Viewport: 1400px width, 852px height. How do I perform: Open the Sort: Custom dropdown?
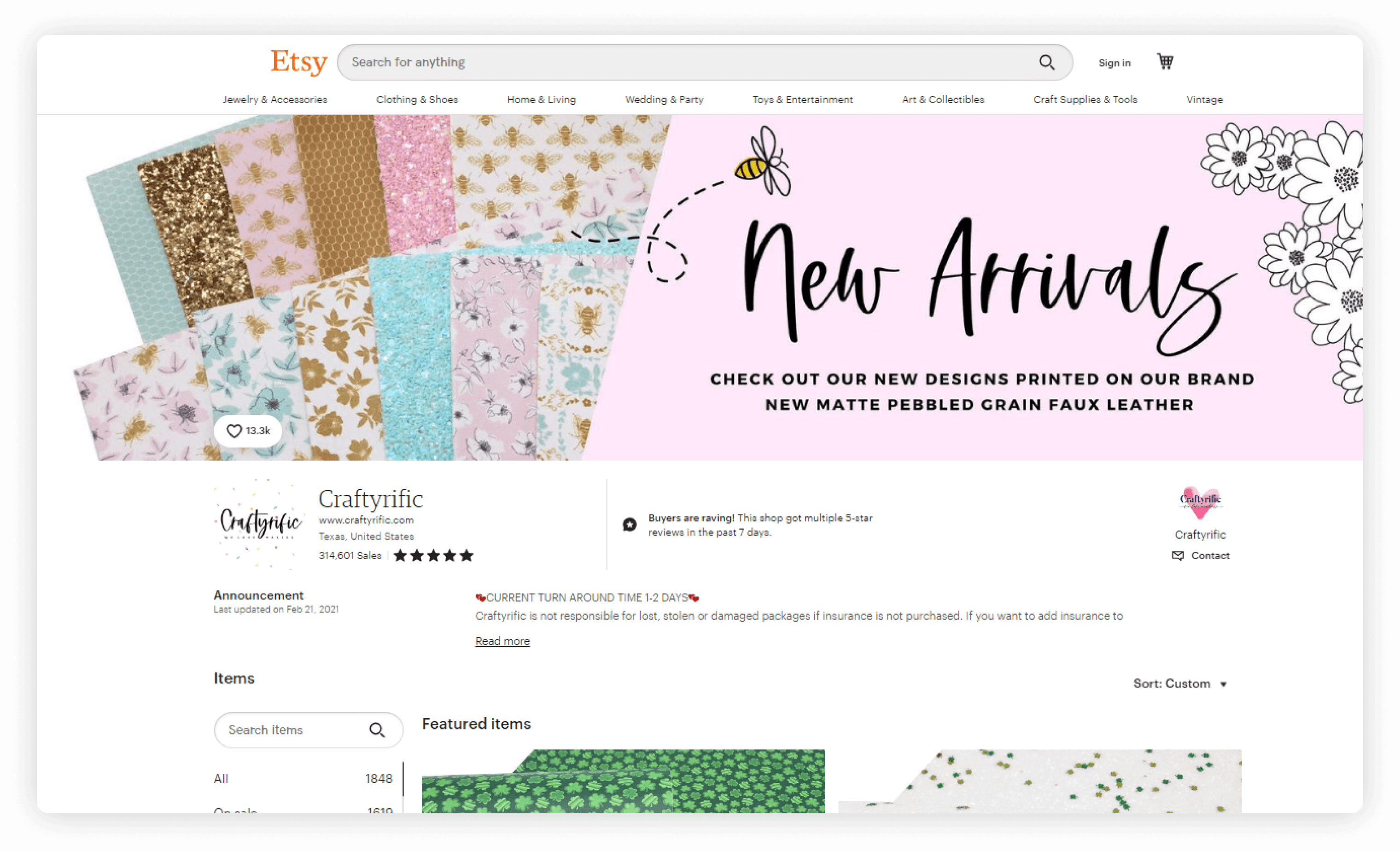pos(1180,683)
